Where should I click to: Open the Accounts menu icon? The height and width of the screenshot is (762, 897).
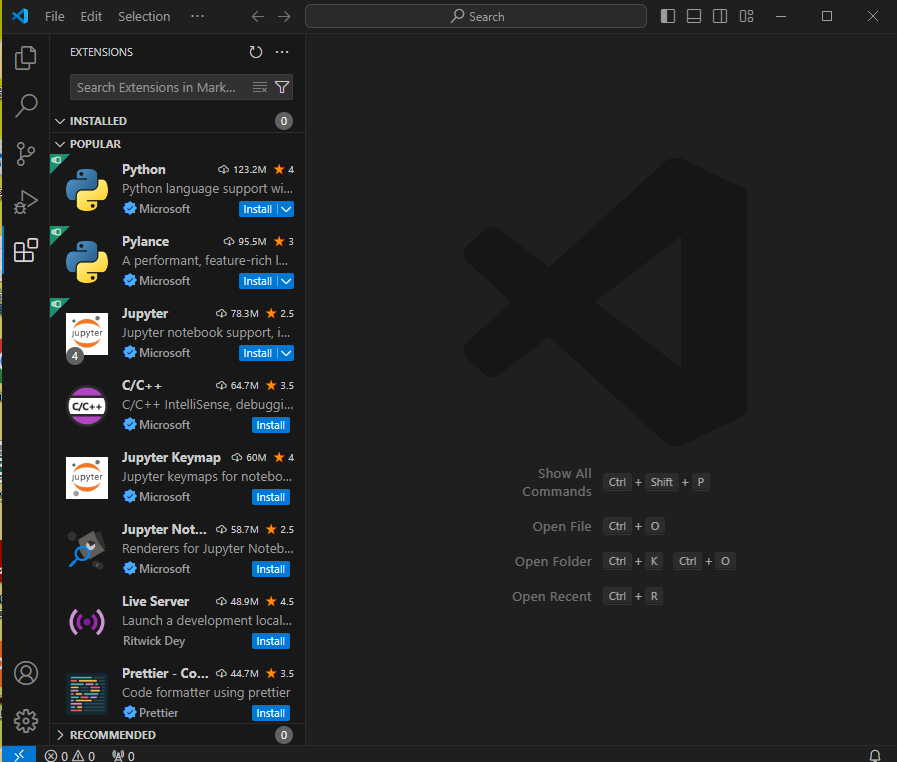(26, 673)
